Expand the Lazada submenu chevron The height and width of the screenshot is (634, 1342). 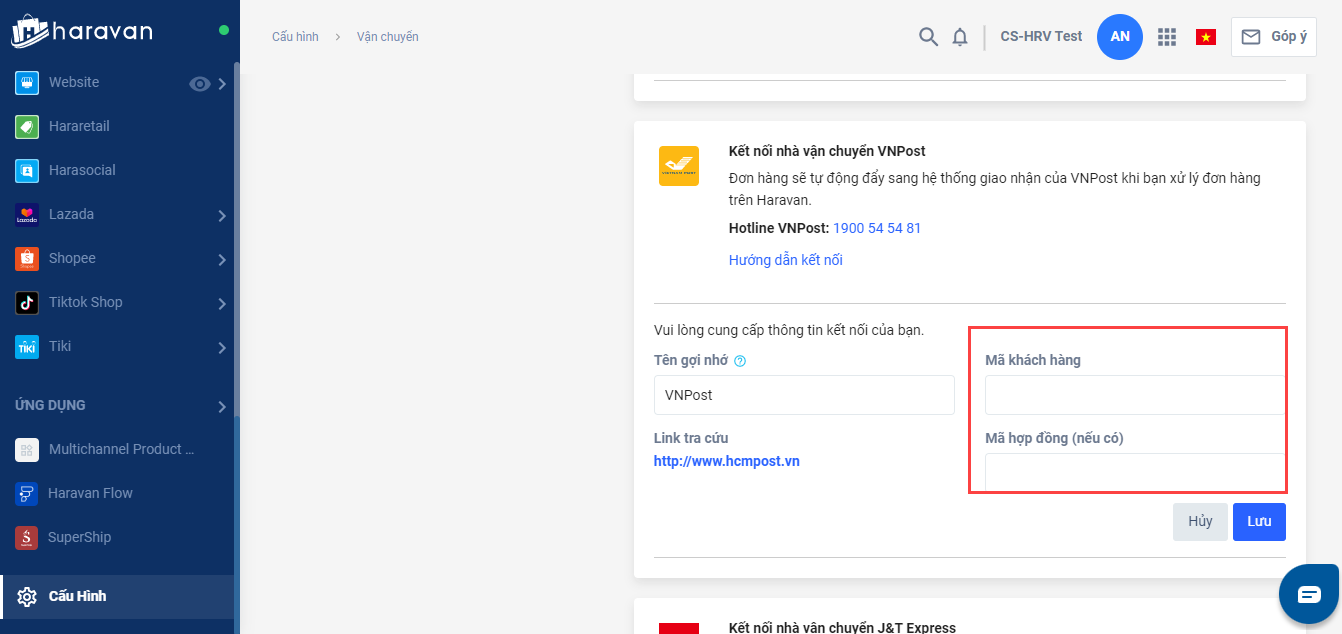[x=222, y=216]
